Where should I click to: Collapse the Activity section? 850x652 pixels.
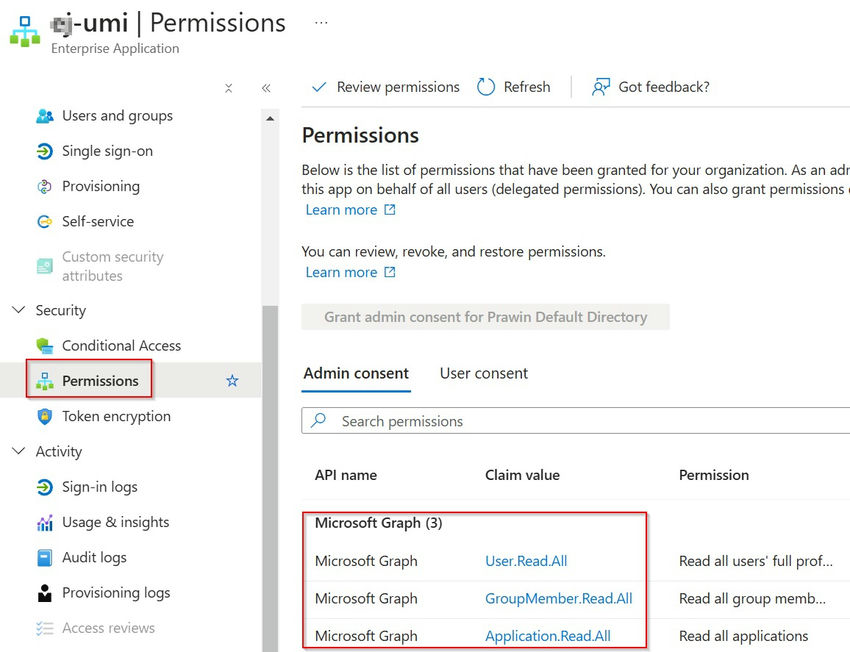18,452
